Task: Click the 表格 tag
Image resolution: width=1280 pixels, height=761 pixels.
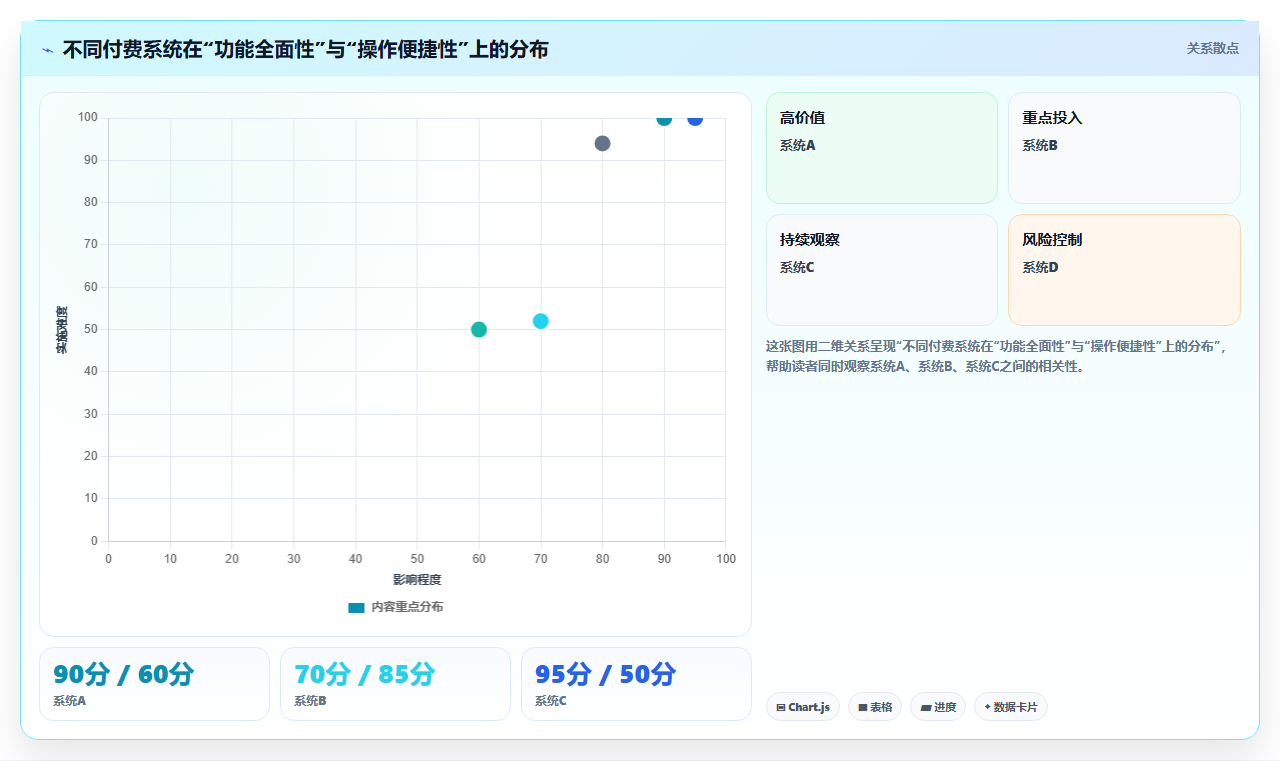Action: tap(875, 707)
